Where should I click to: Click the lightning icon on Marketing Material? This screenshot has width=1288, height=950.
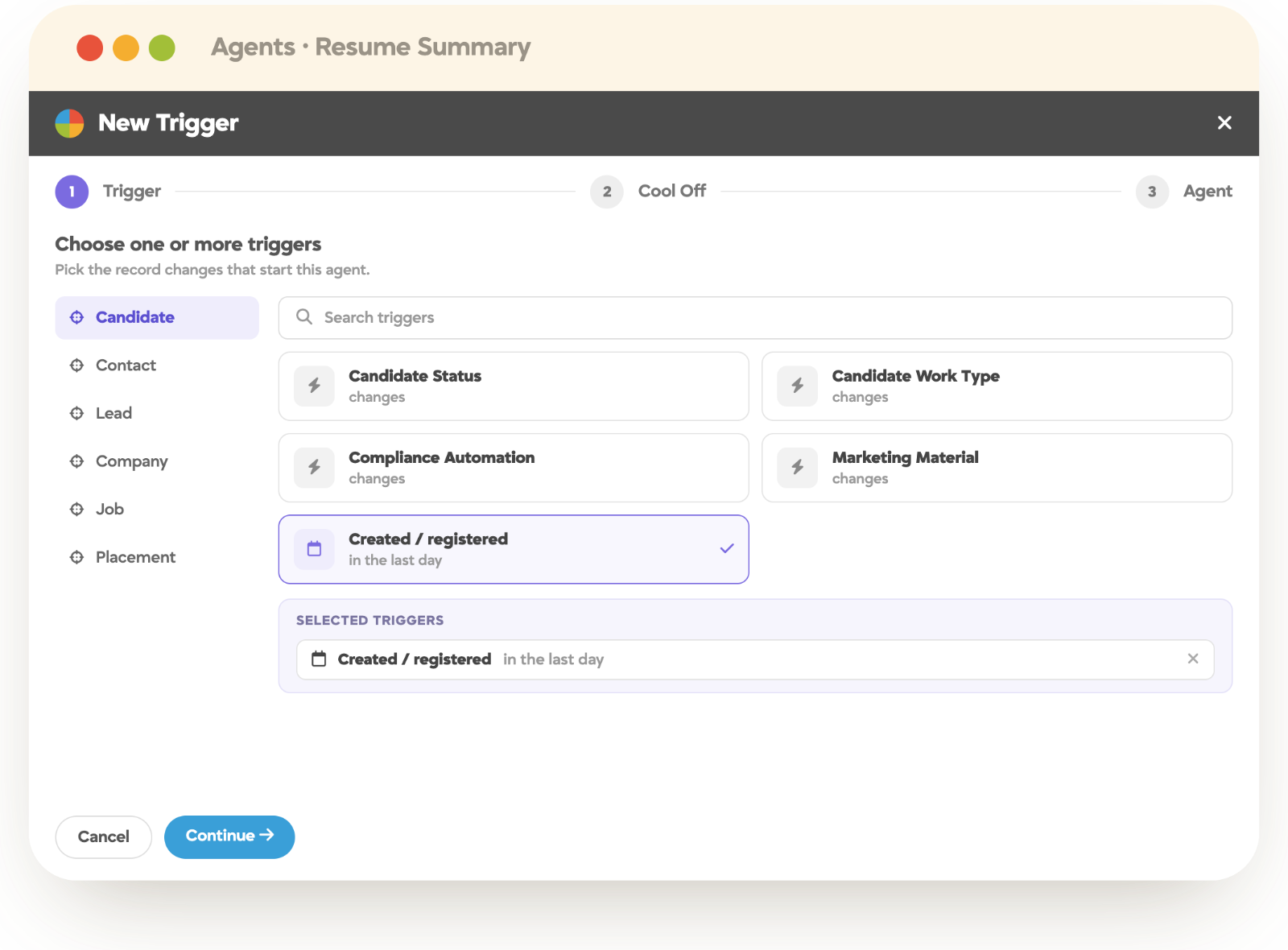(798, 468)
